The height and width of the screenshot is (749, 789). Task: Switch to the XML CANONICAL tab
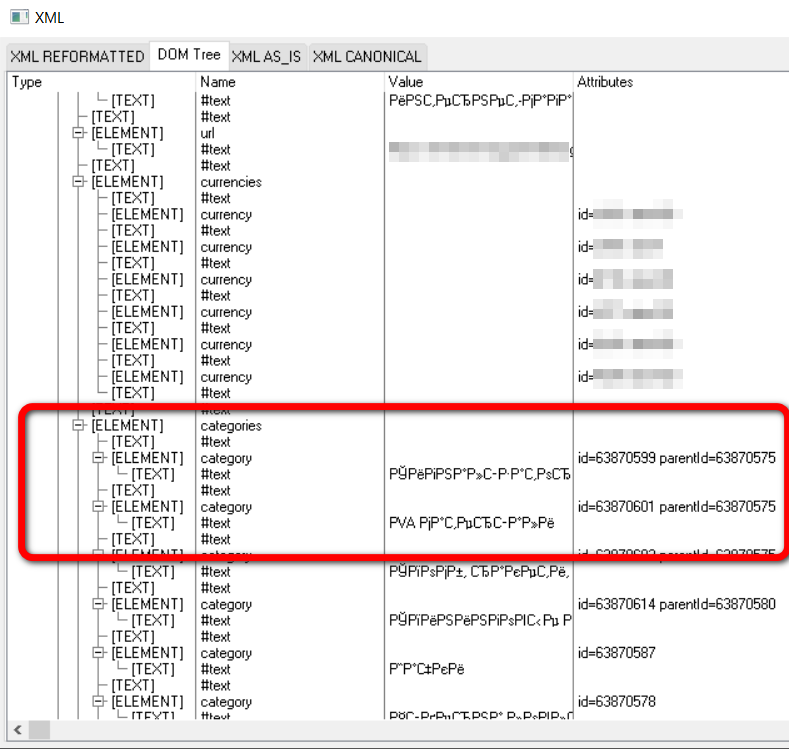click(x=367, y=57)
